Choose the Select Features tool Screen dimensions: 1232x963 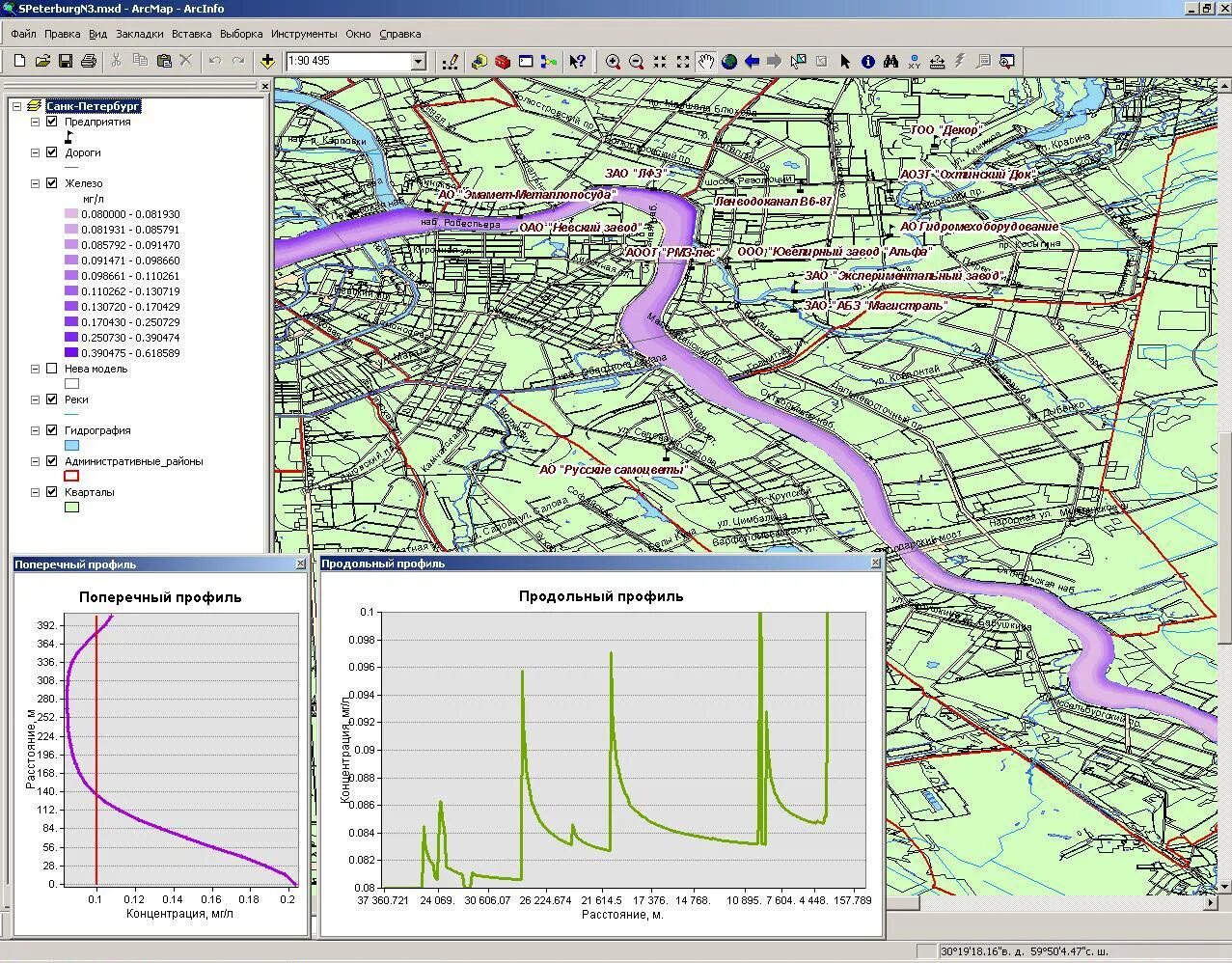[x=798, y=61]
